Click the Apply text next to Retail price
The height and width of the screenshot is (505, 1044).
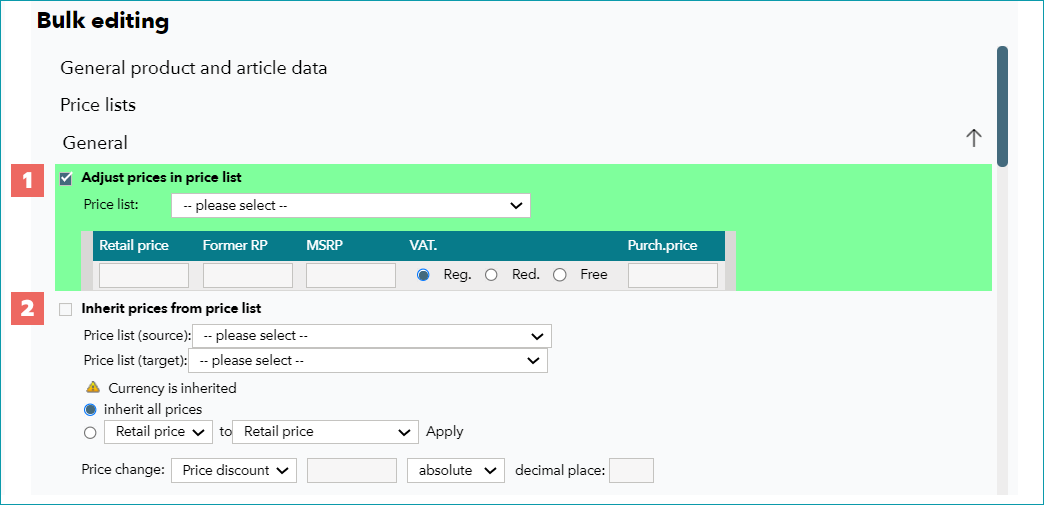click(x=445, y=432)
